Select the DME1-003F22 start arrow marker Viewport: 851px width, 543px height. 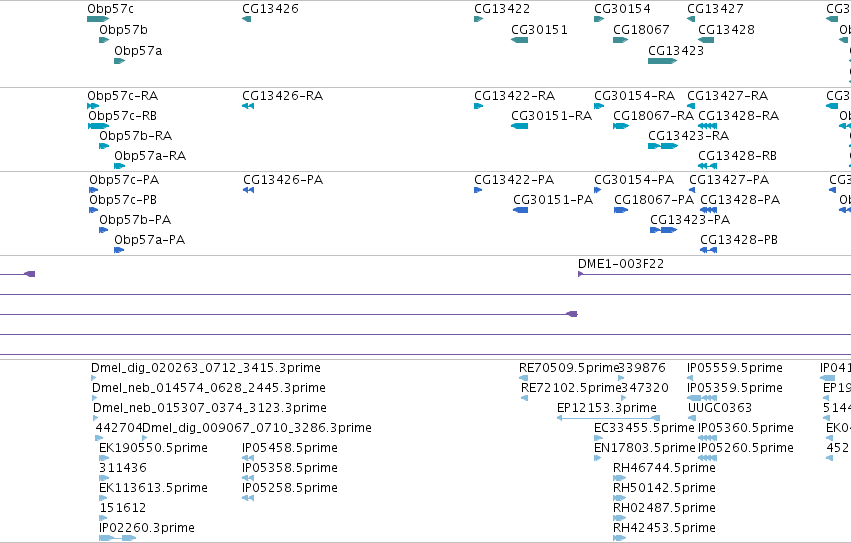coord(581,274)
